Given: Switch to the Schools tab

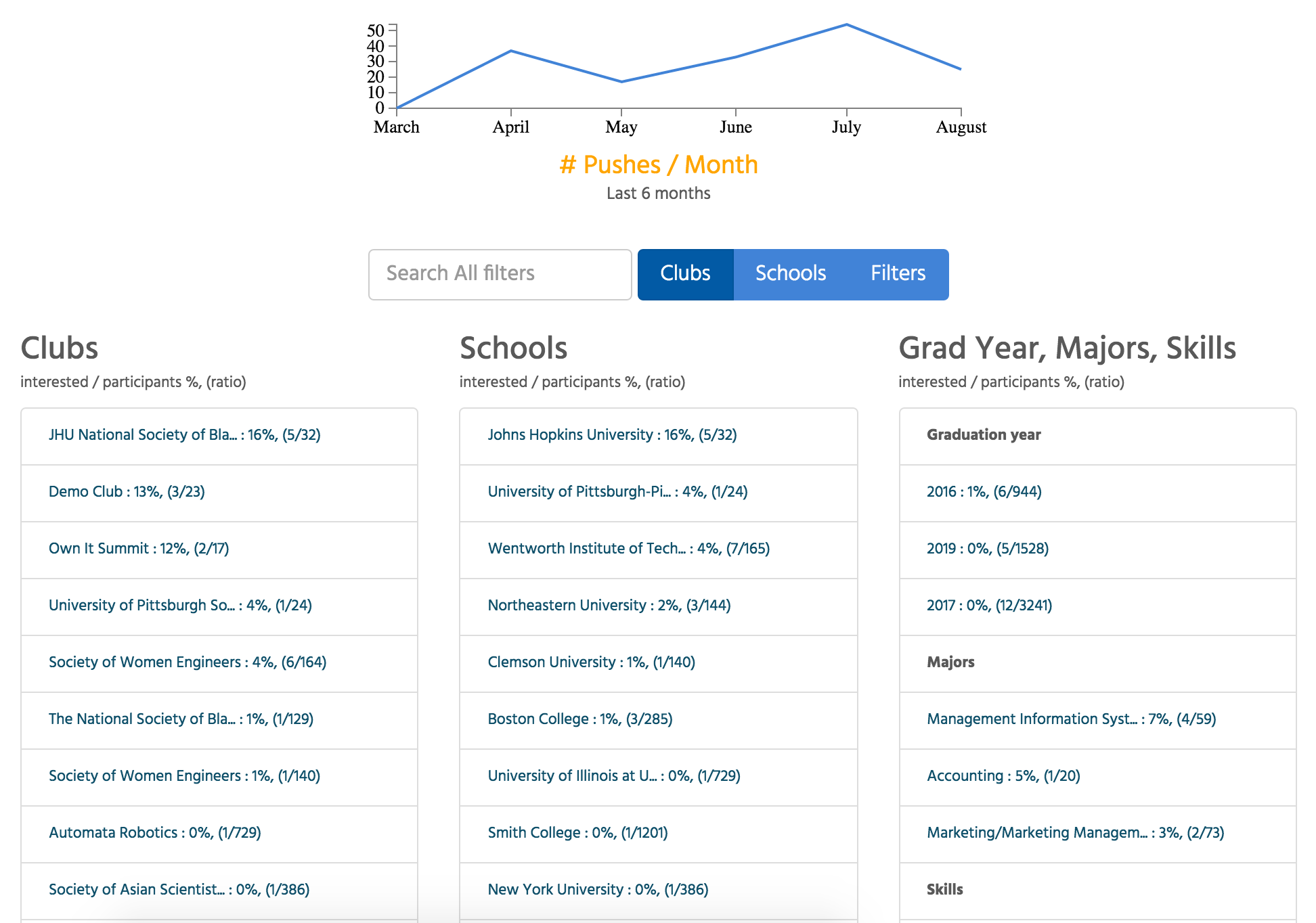Looking at the screenshot, I should pos(790,274).
